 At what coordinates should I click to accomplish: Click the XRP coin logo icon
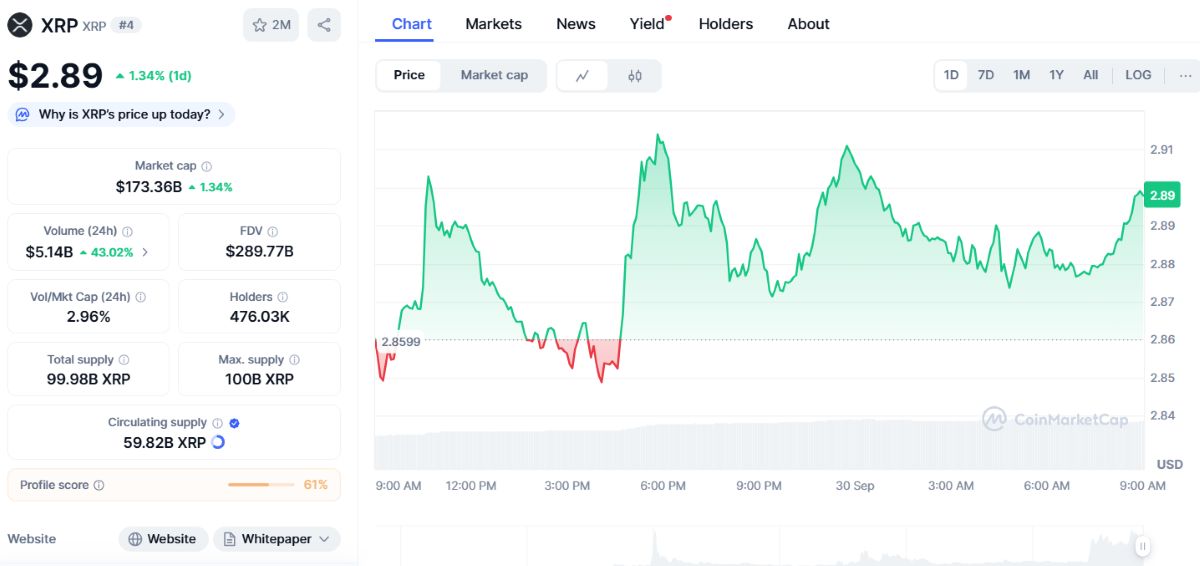pyautogui.click(x=20, y=25)
